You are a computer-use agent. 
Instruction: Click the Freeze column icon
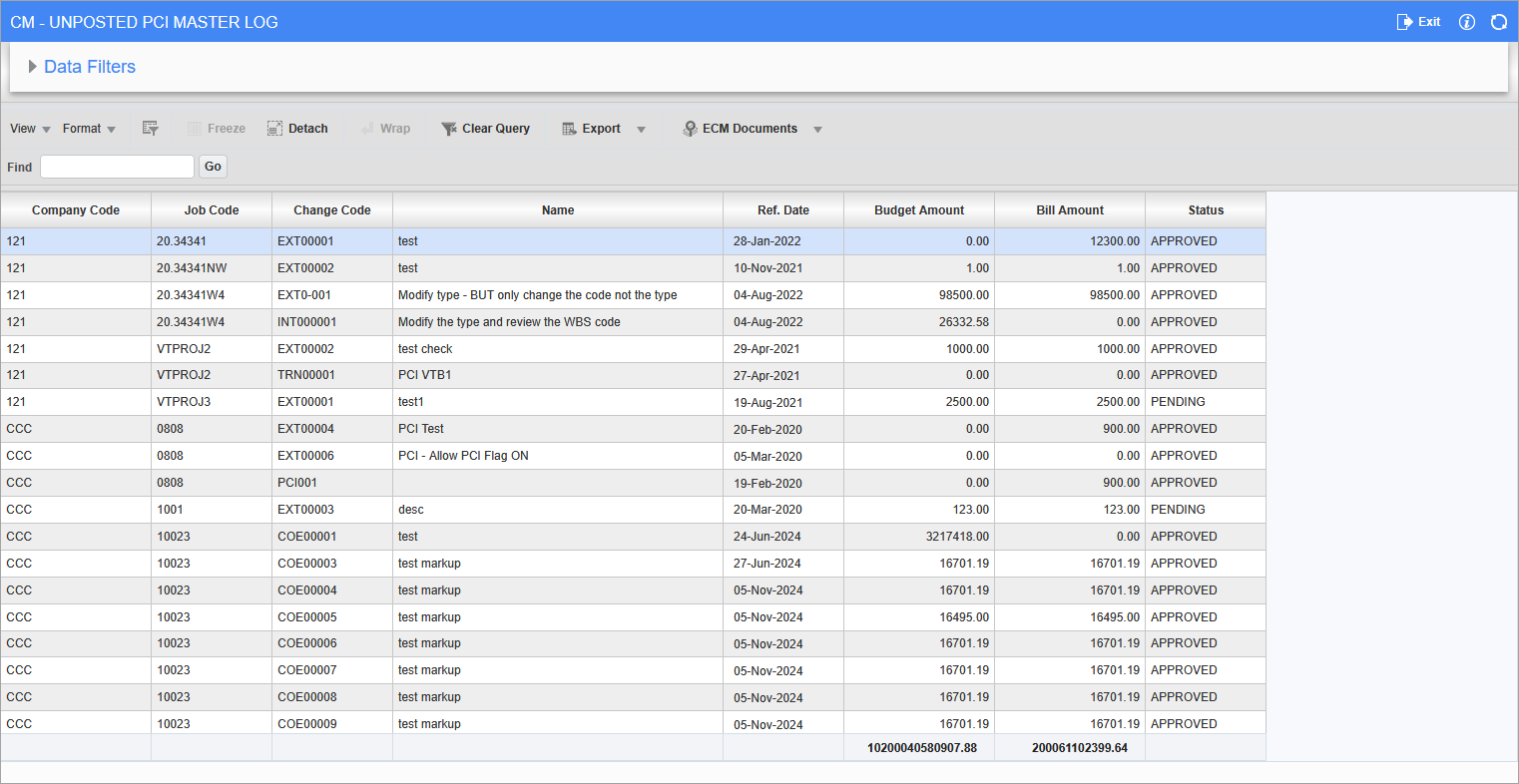click(195, 129)
